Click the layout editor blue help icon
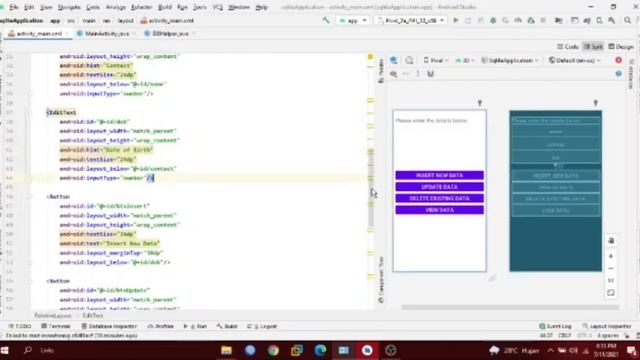 618,73
